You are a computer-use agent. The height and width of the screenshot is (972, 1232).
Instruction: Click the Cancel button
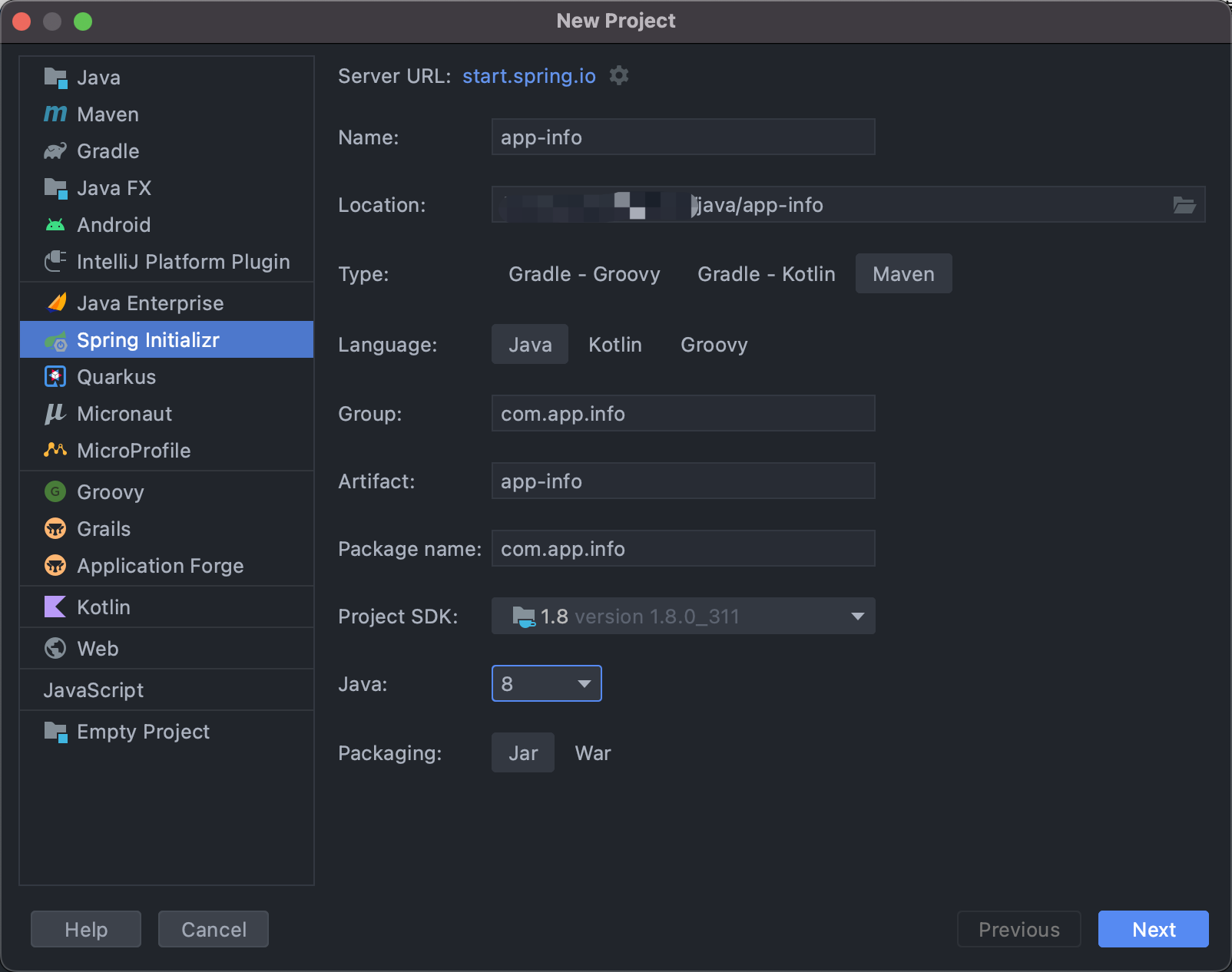point(214,930)
